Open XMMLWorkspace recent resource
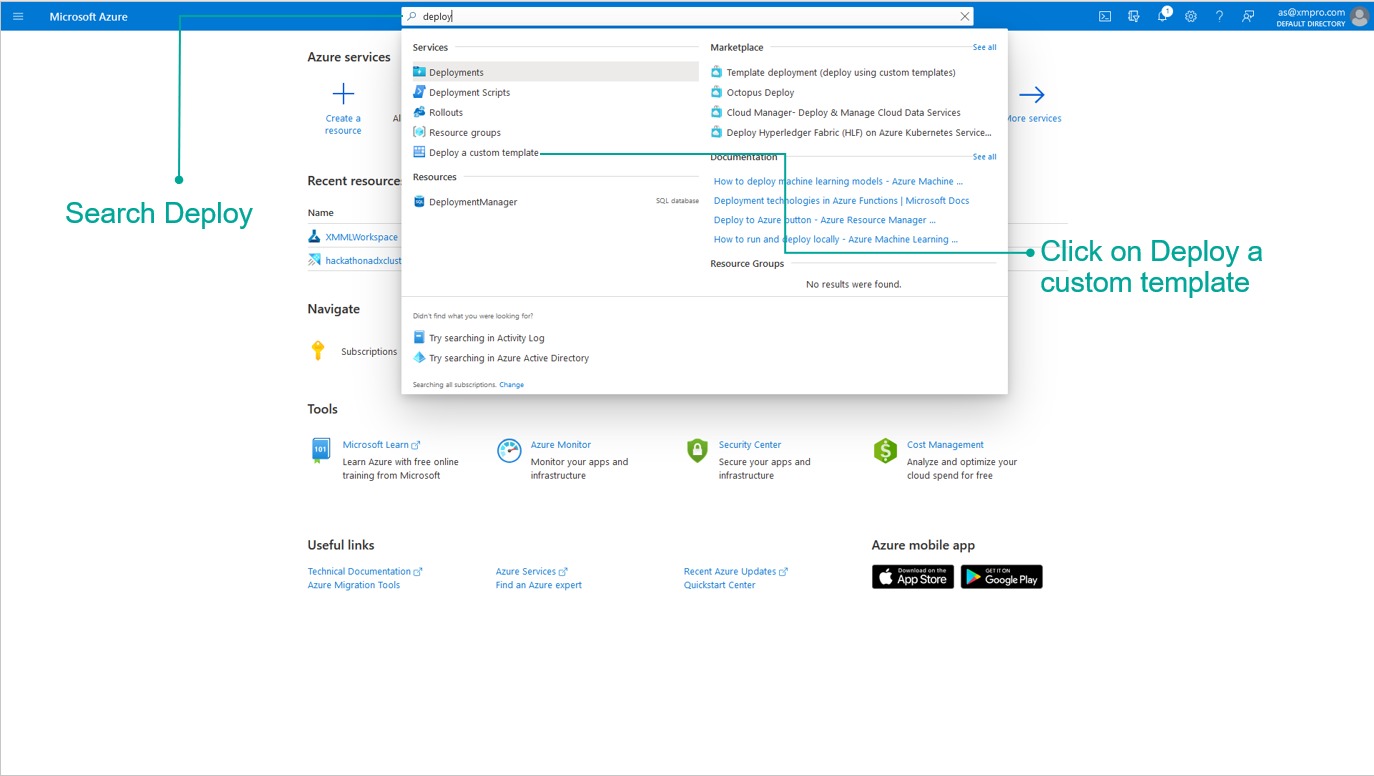 point(361,237)
